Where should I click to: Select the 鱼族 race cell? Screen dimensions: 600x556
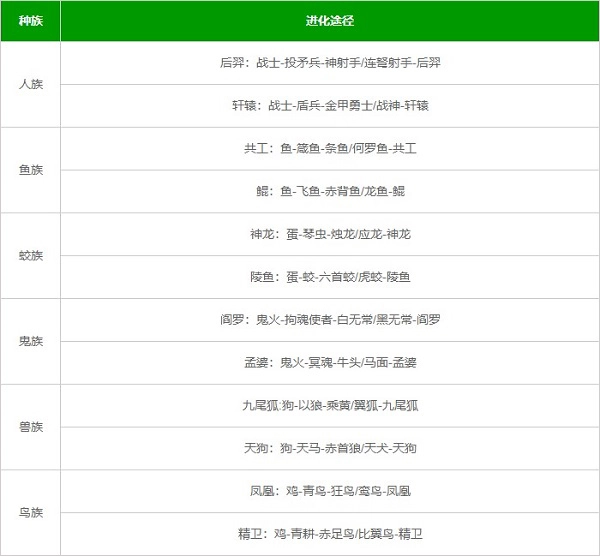tap(31, 170)
